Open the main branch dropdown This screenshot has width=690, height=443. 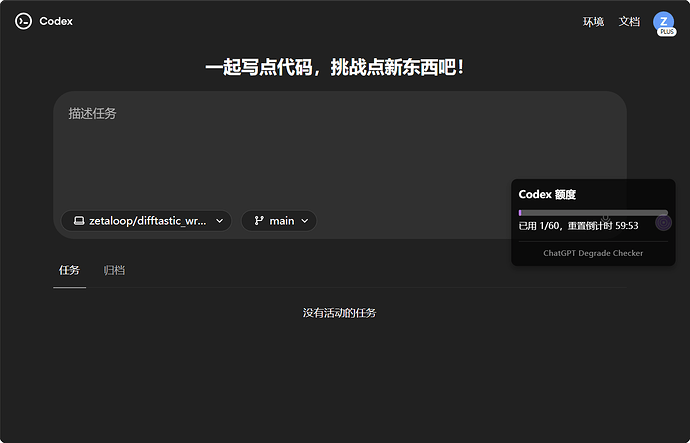tap(279, 220)
